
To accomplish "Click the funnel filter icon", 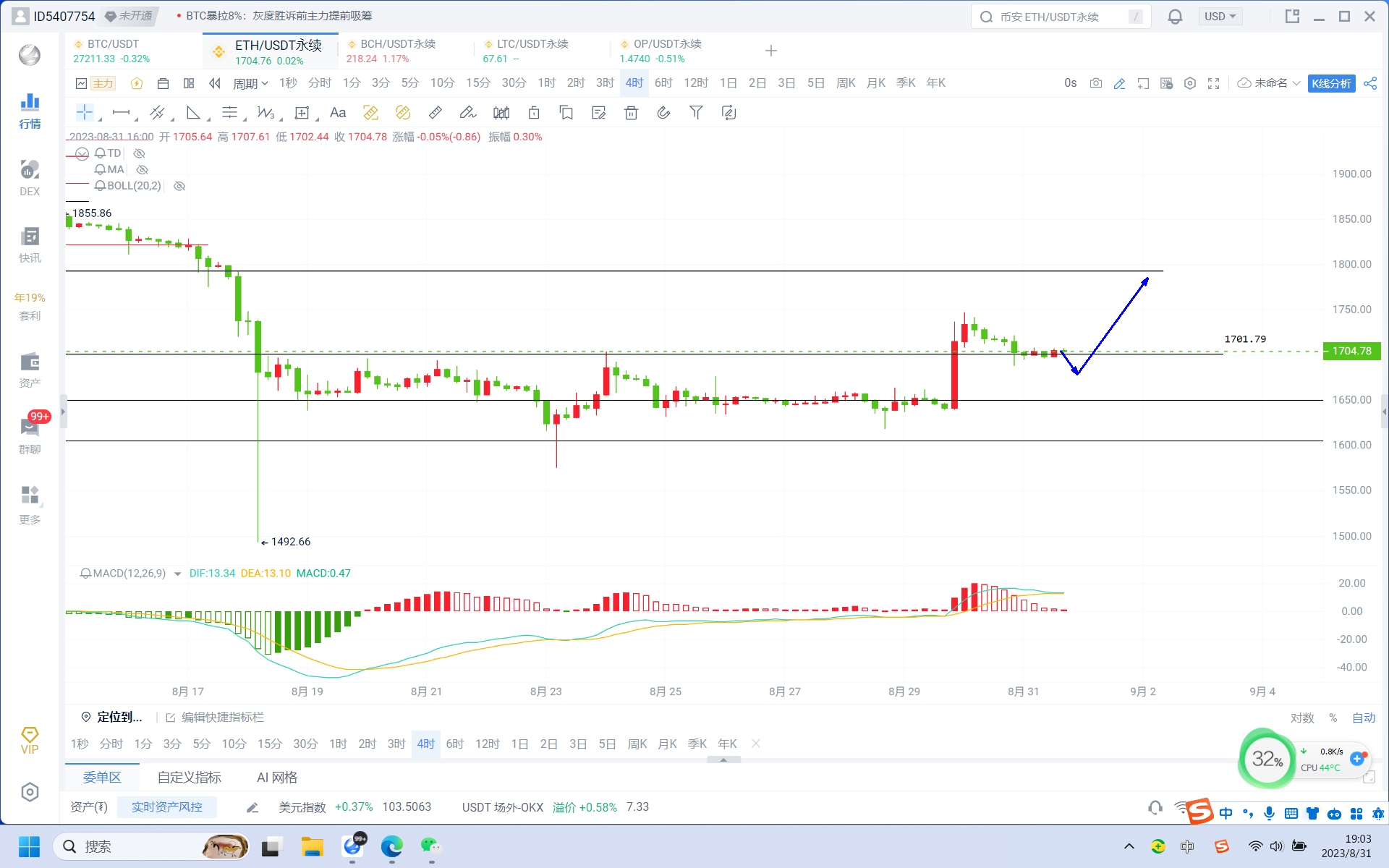I will pos(695,113).
